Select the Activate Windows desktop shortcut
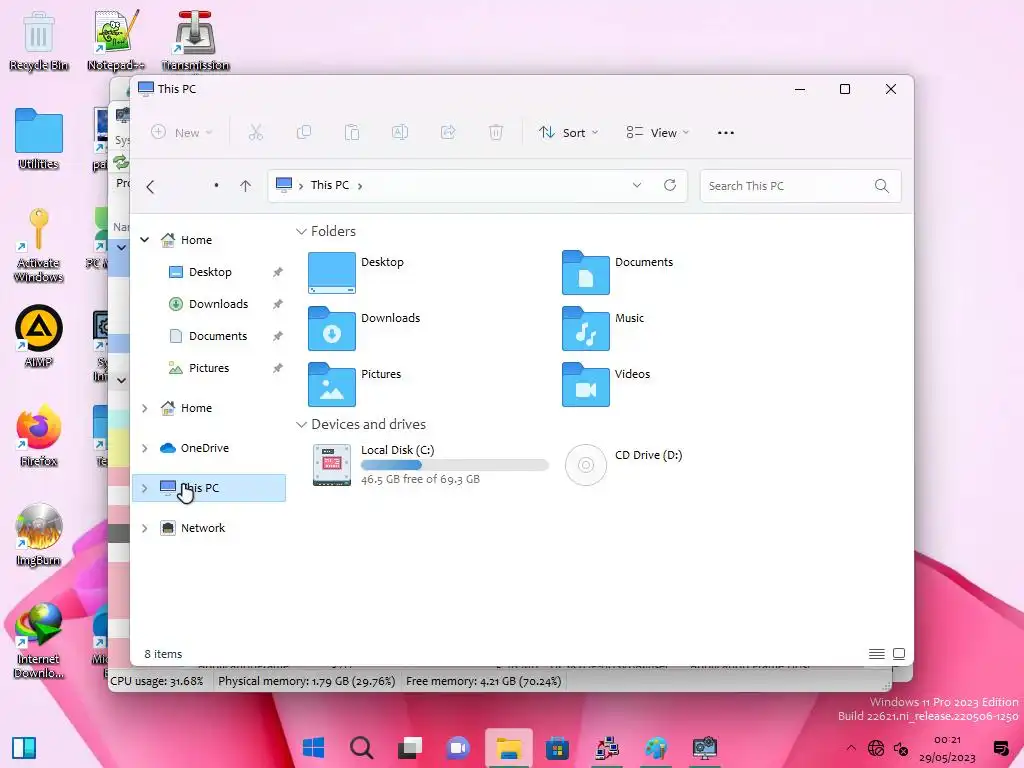The image size is (1024, 768). point(39,246)
